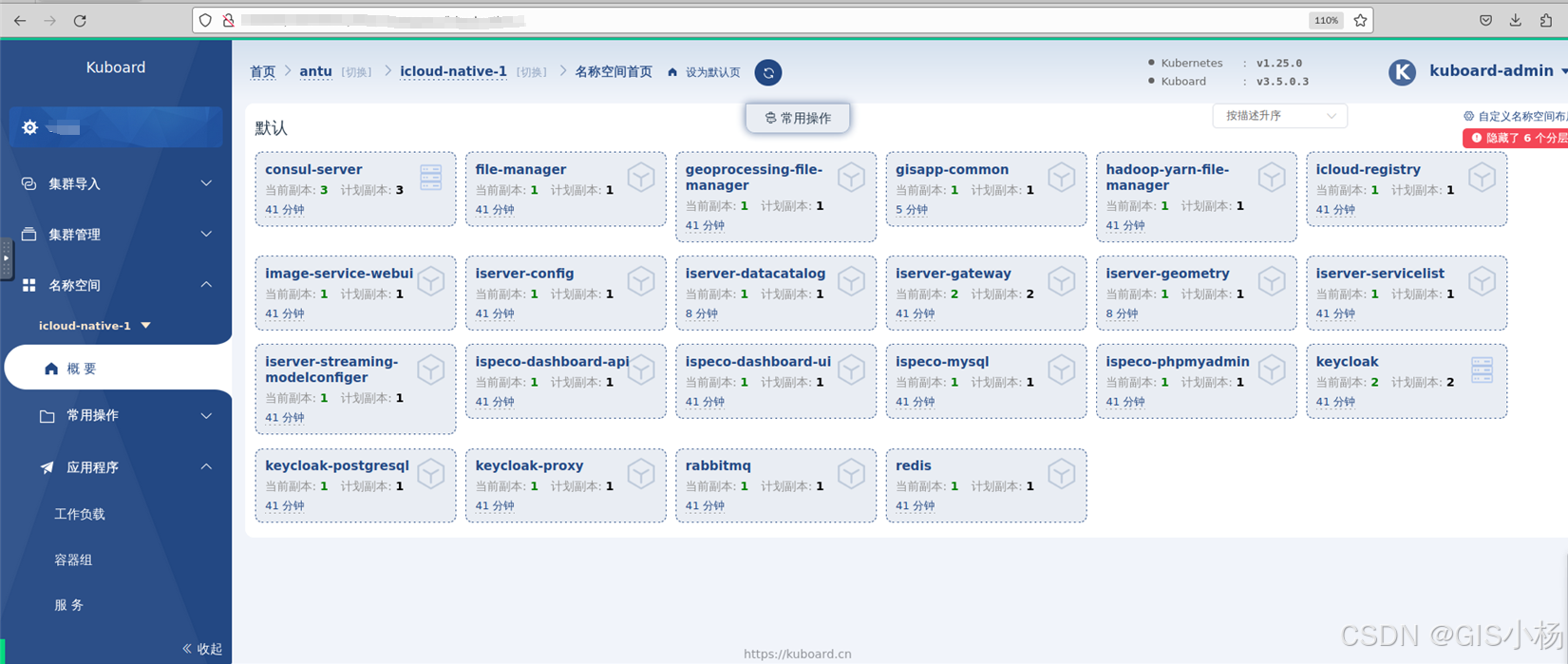This screenshot has height=664, width=1568.
Task: Open icloud-native-1 namespace dropdown in sidebar
Action: tap(94, 325)
